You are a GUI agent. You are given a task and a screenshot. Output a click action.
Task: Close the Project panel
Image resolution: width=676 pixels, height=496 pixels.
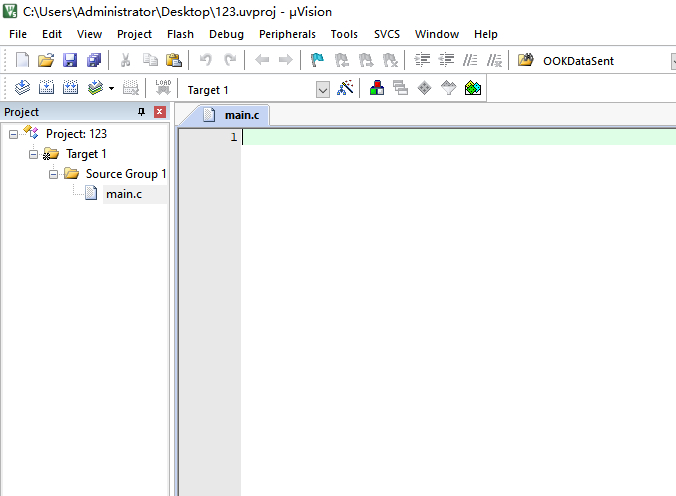pyautogui.click(x=160, y=112)
